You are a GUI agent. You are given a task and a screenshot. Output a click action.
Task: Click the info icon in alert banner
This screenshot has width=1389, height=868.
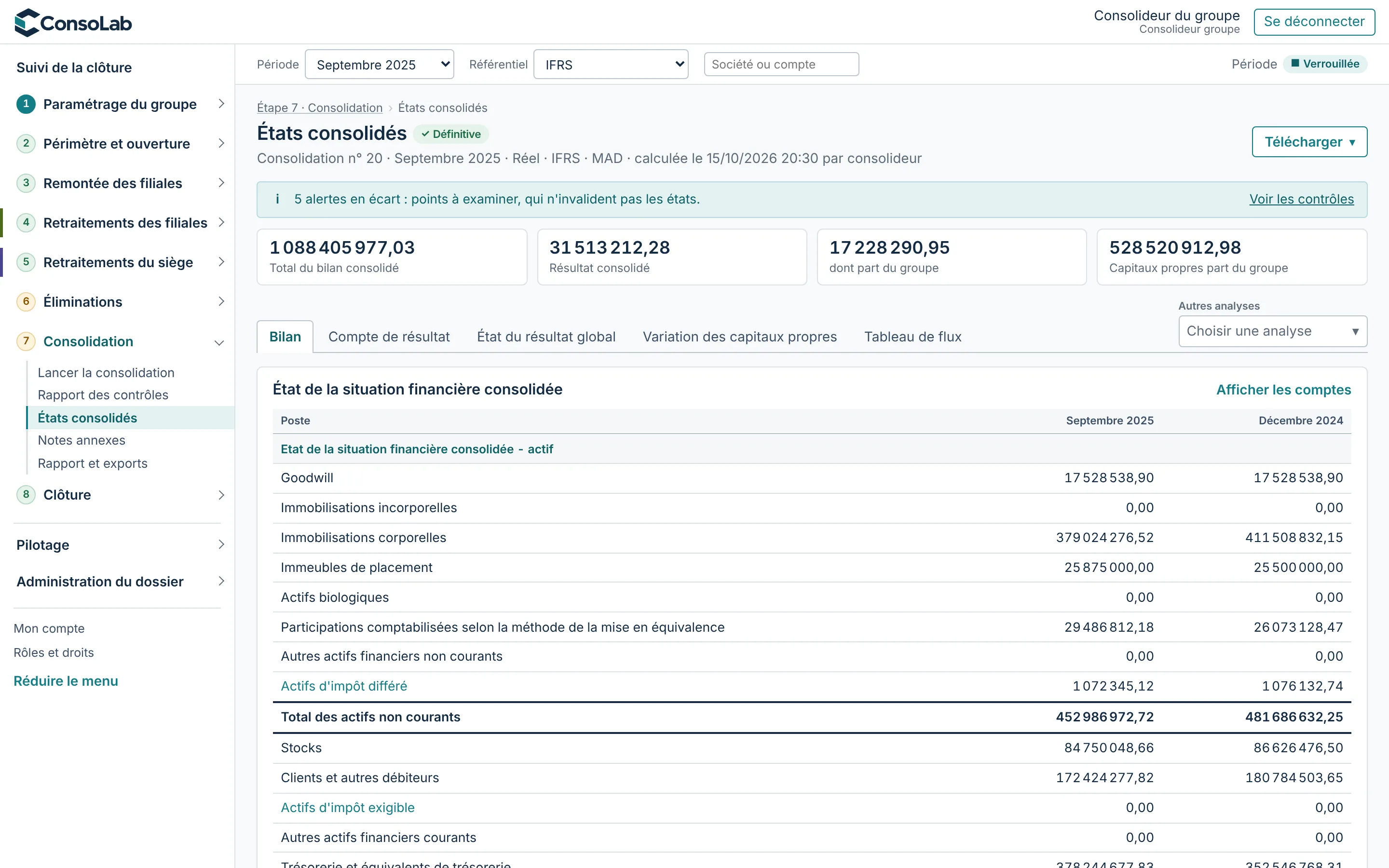(x=277, y=199)
